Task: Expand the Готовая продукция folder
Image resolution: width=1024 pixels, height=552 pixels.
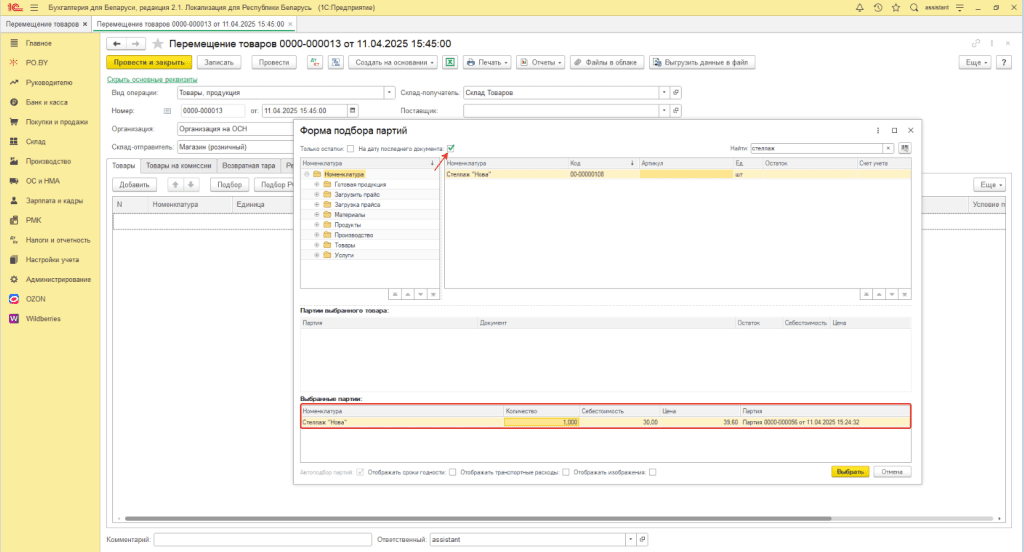Action: point(317,184)
